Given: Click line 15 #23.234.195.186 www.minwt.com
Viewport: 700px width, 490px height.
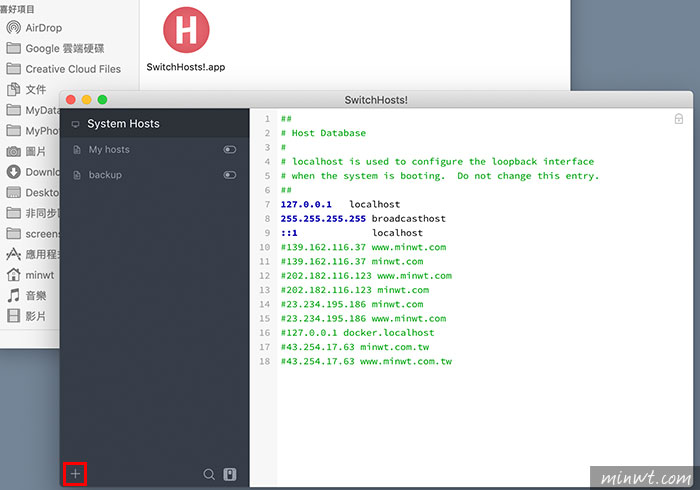Looking at the screenshot, I should click(x=363, y=319).
